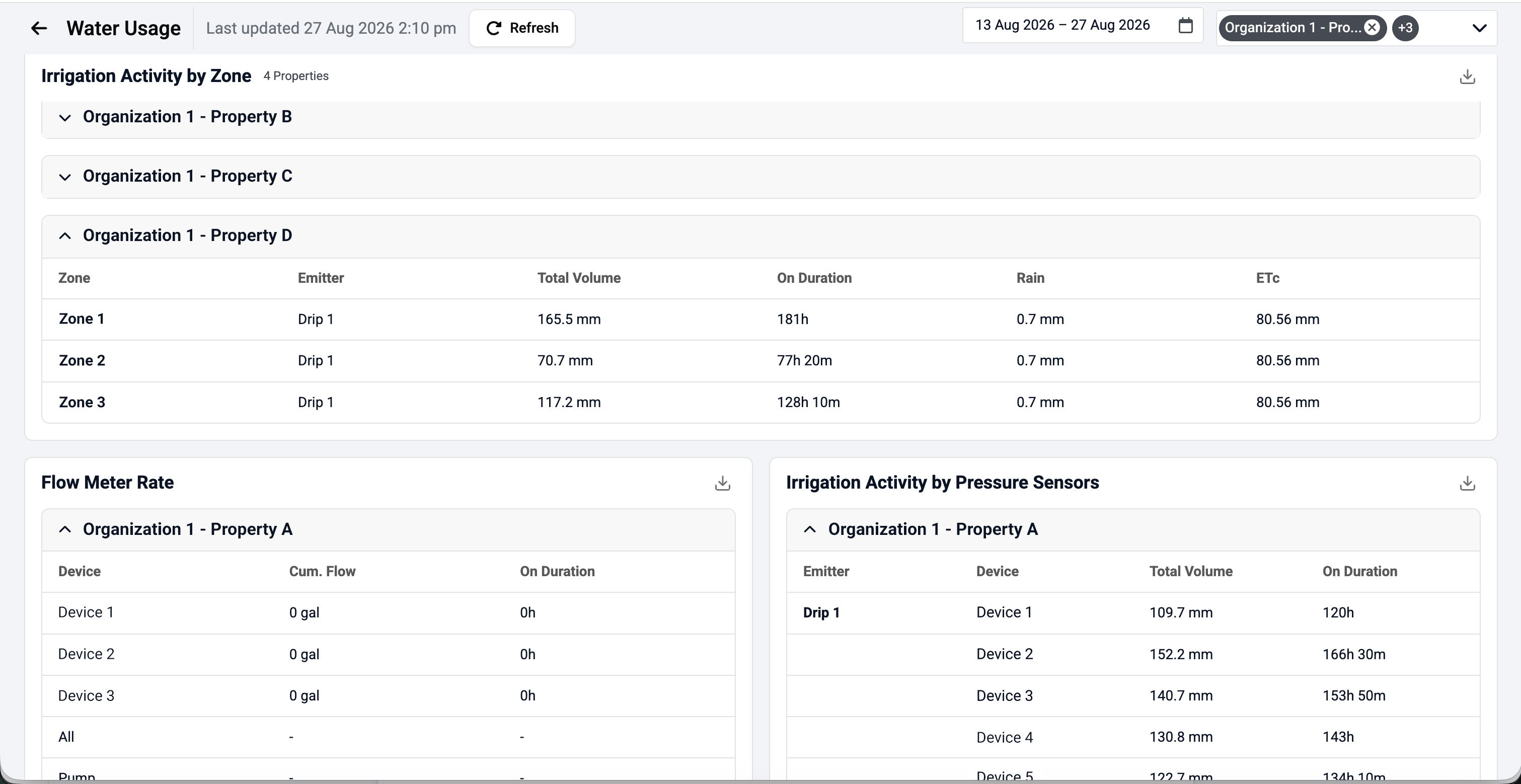Click Device 4 in Pressure Sensors table
Screen dimensions: 1521x784
click(1005, 737)
